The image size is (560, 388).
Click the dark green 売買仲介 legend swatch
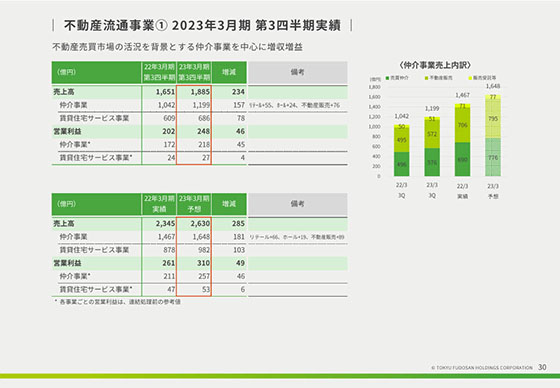click(388, 78)
